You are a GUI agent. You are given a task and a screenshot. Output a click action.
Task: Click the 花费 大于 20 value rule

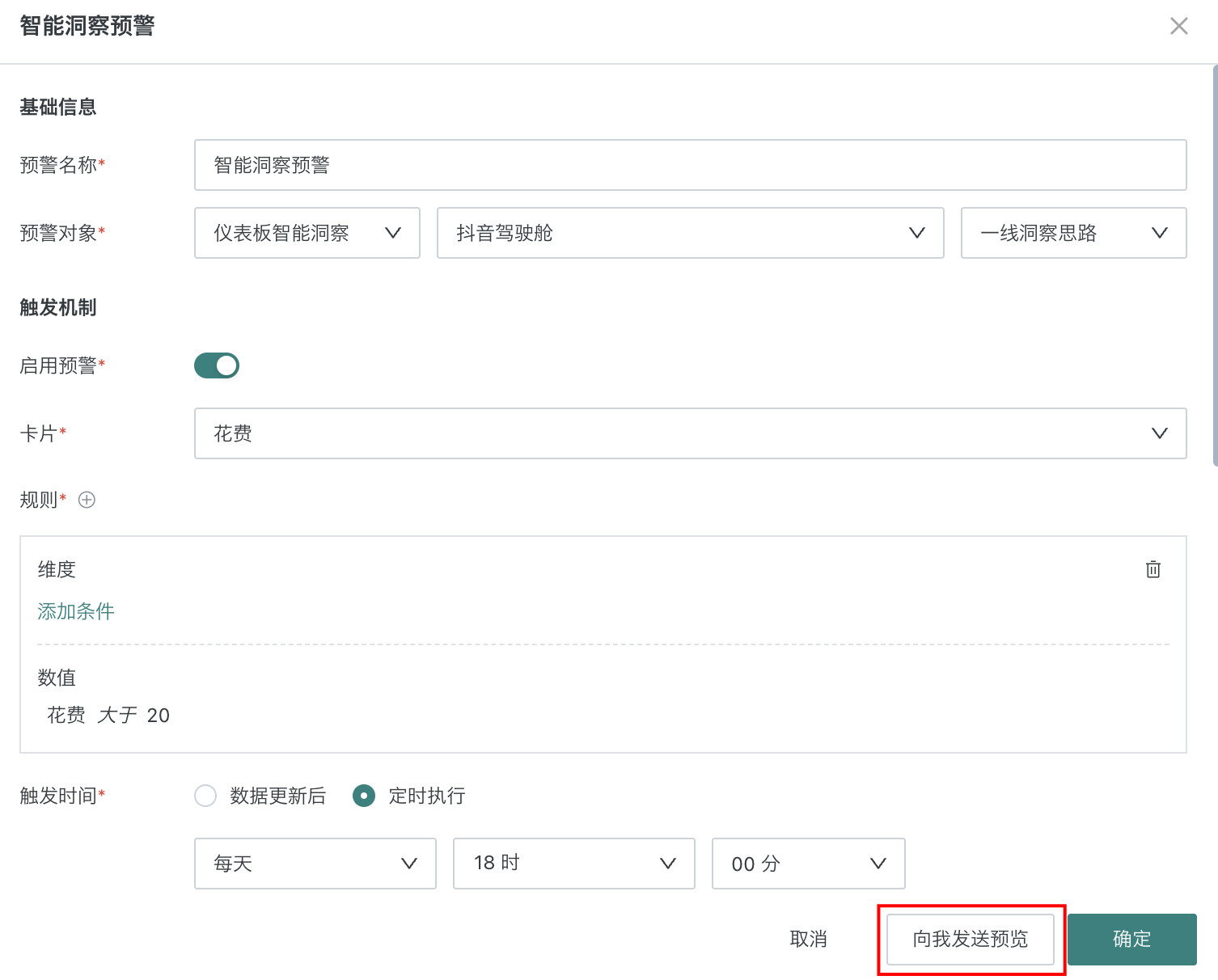pyautogui.click(x=108, y=715)
